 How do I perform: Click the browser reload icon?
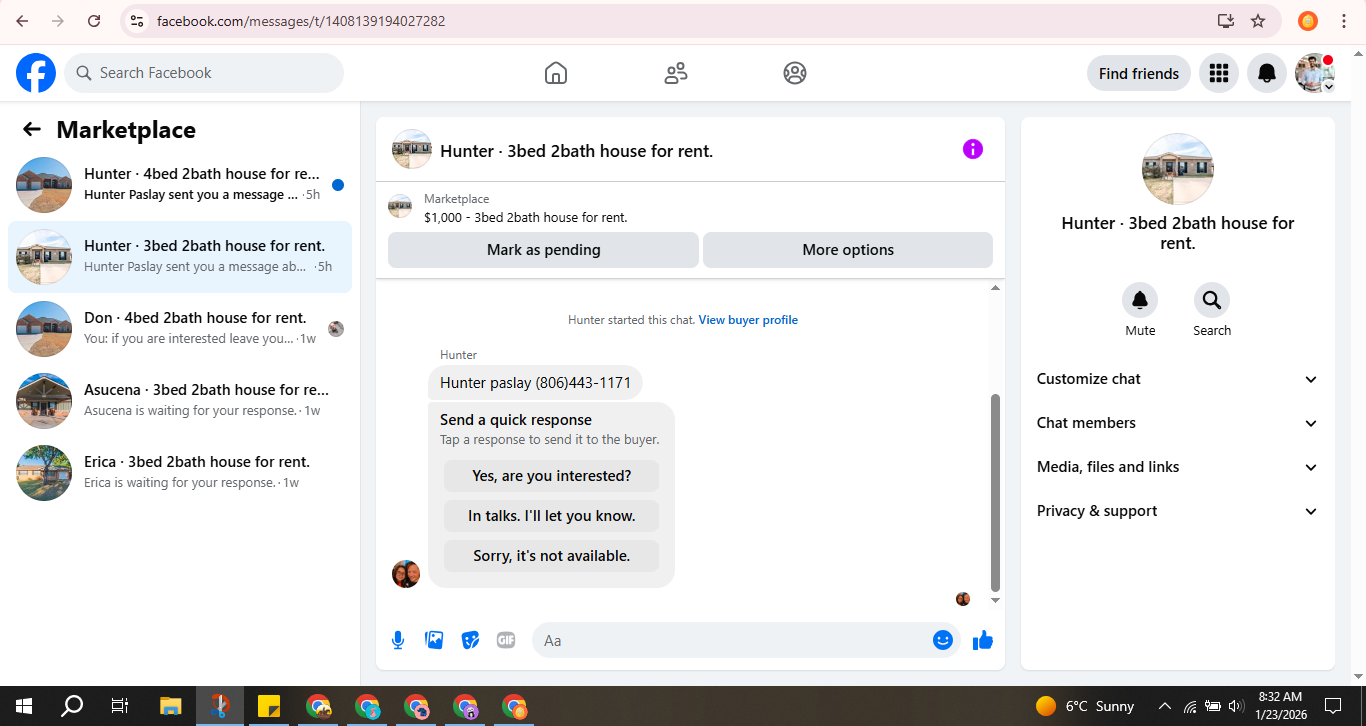click(x=94, y=21)
